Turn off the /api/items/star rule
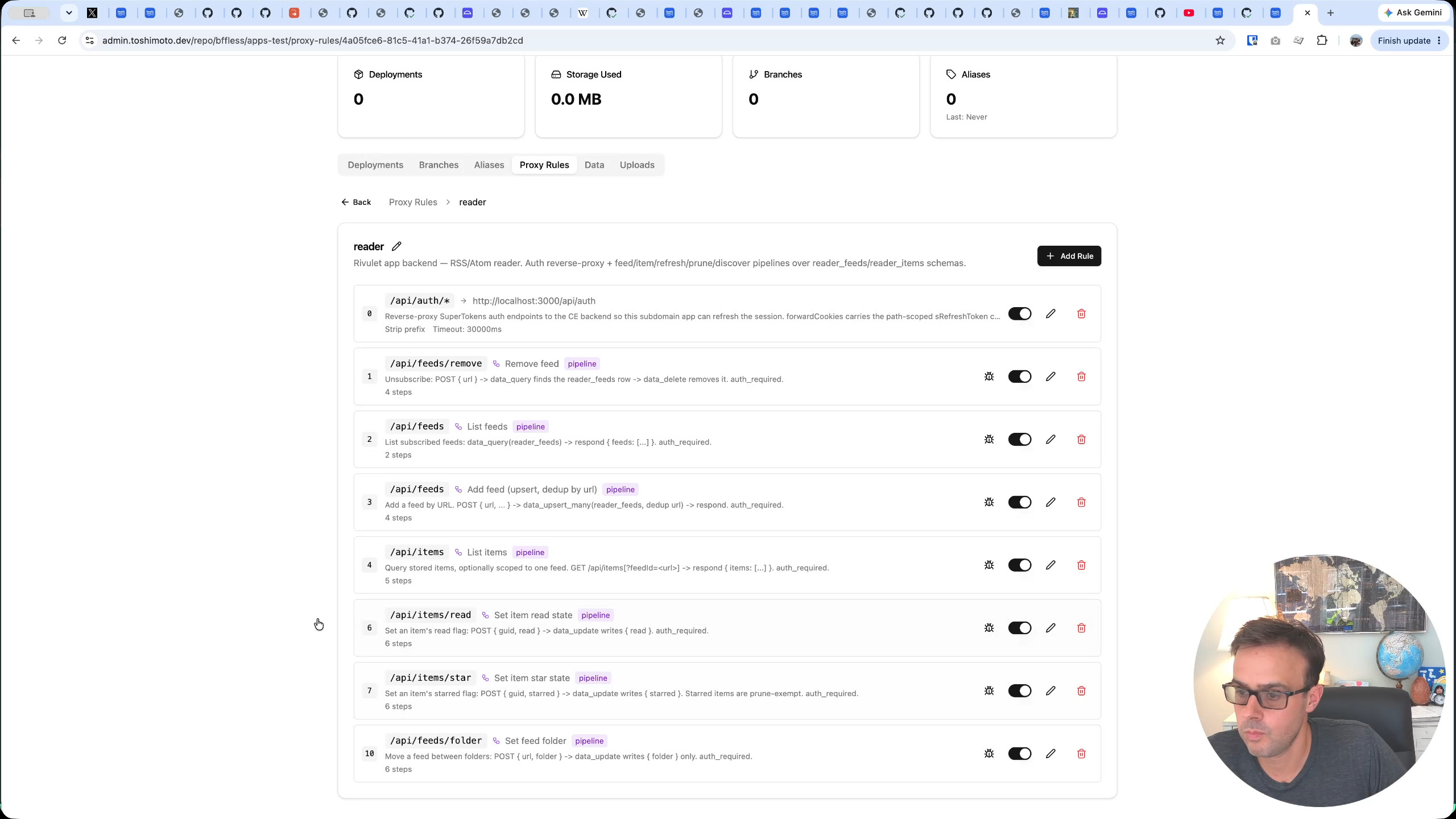The image size is (1456, 819). (1020, 691)
